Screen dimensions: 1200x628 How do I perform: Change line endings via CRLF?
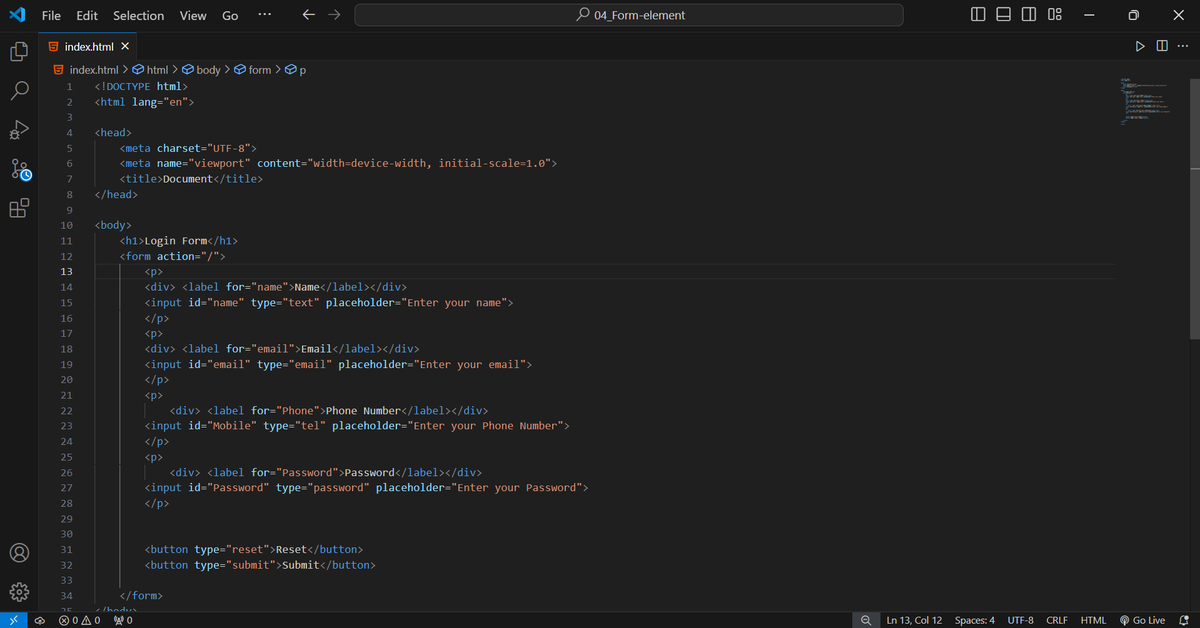coord(1057,620)
